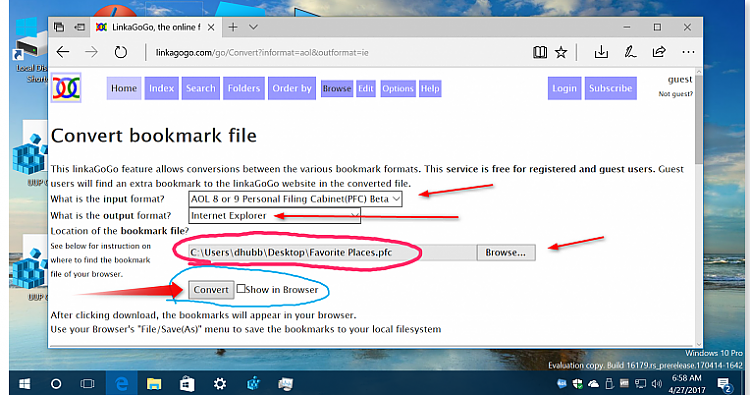Click the bookmark file path field

(x=332, y=252)
